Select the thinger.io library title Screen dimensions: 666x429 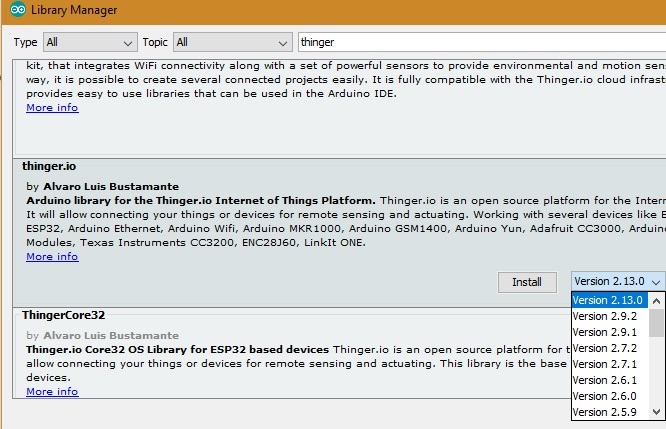click(49, 166)
